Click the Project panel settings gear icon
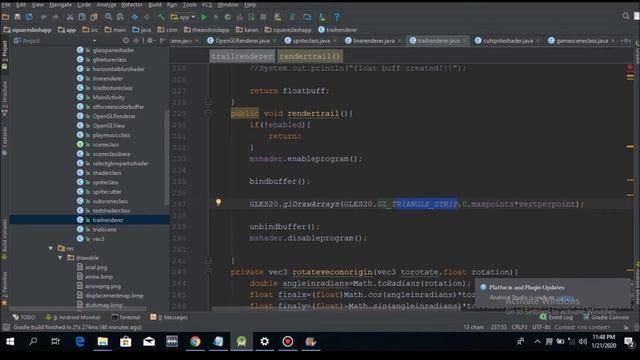Image resolution: width=640 pixels, height=360 pixels. coord(150,41)
